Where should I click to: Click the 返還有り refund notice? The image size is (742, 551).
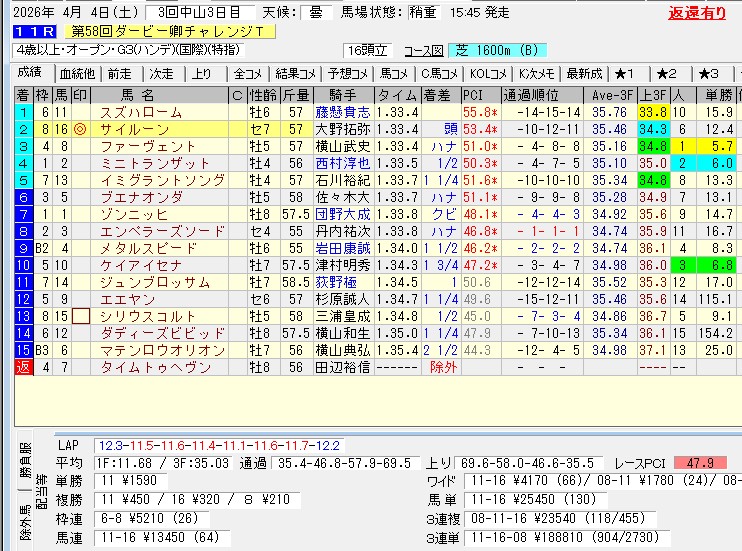(x=697, y=13)
